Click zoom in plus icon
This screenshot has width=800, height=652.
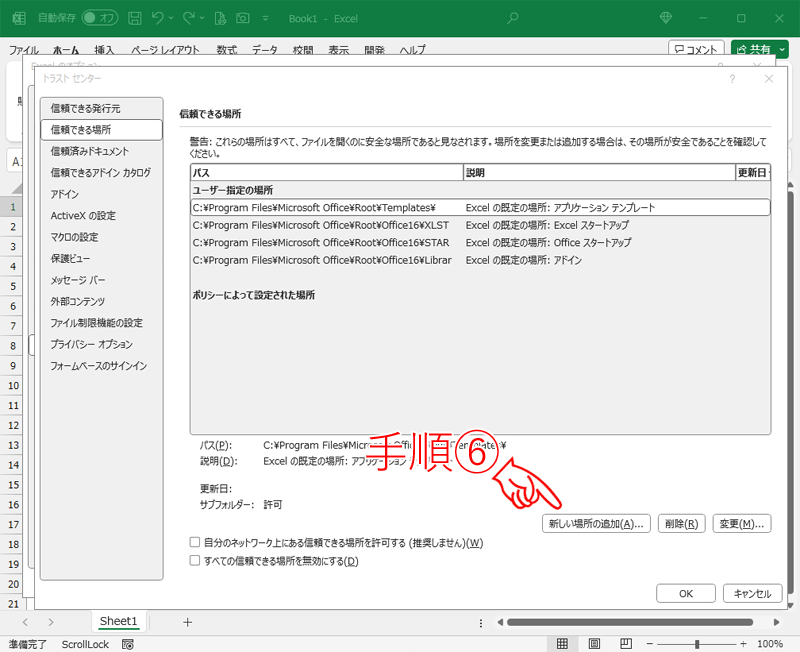pyautogui.click(x=743, y=644)
